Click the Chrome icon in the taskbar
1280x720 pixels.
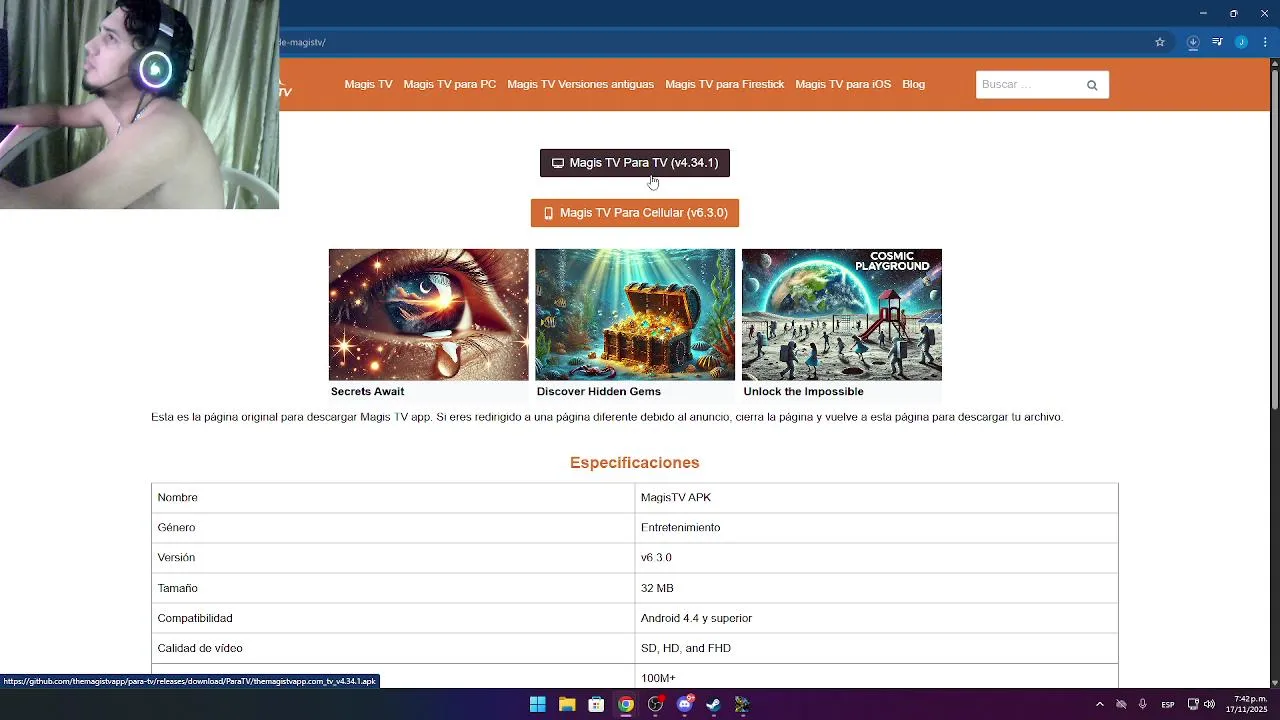(x=625, y=704)
